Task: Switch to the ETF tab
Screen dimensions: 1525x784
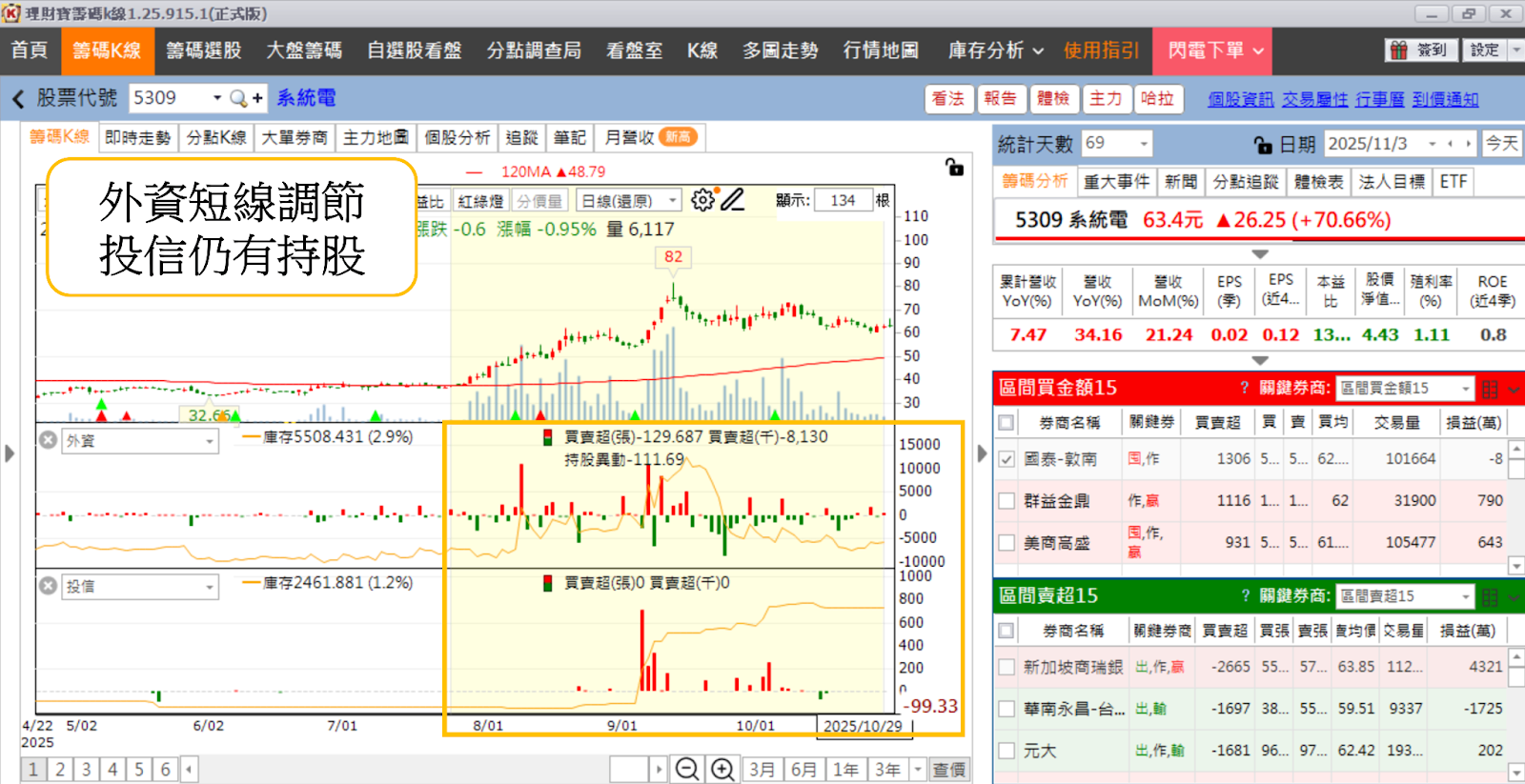Action: [x=1454, y=181]
